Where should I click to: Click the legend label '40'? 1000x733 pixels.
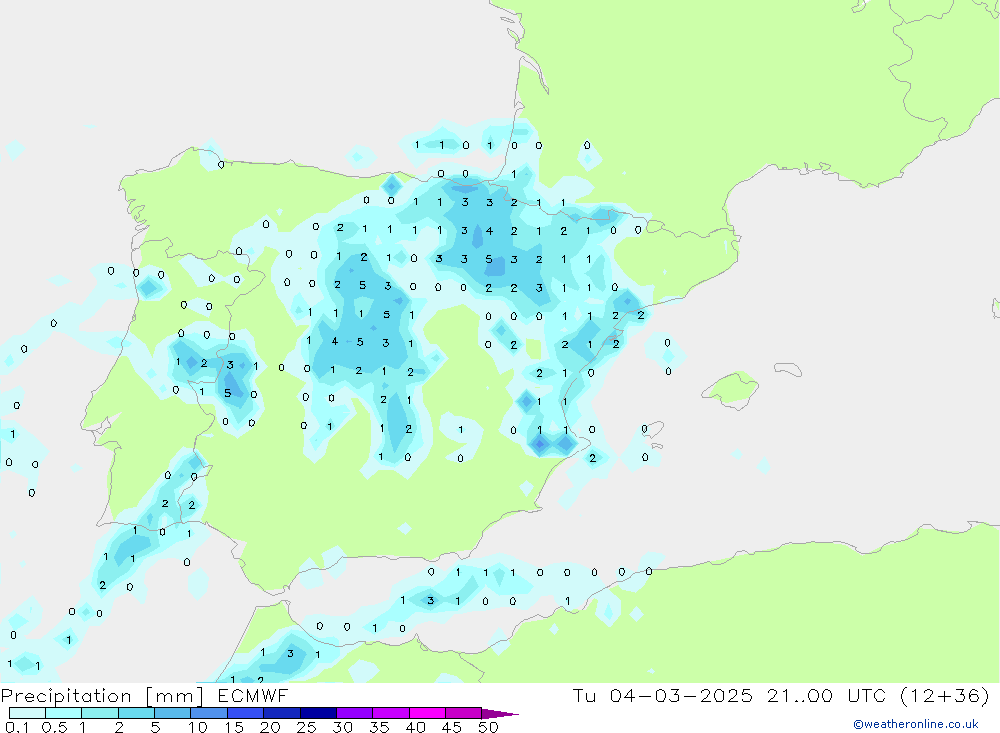(x=416, y=727)
